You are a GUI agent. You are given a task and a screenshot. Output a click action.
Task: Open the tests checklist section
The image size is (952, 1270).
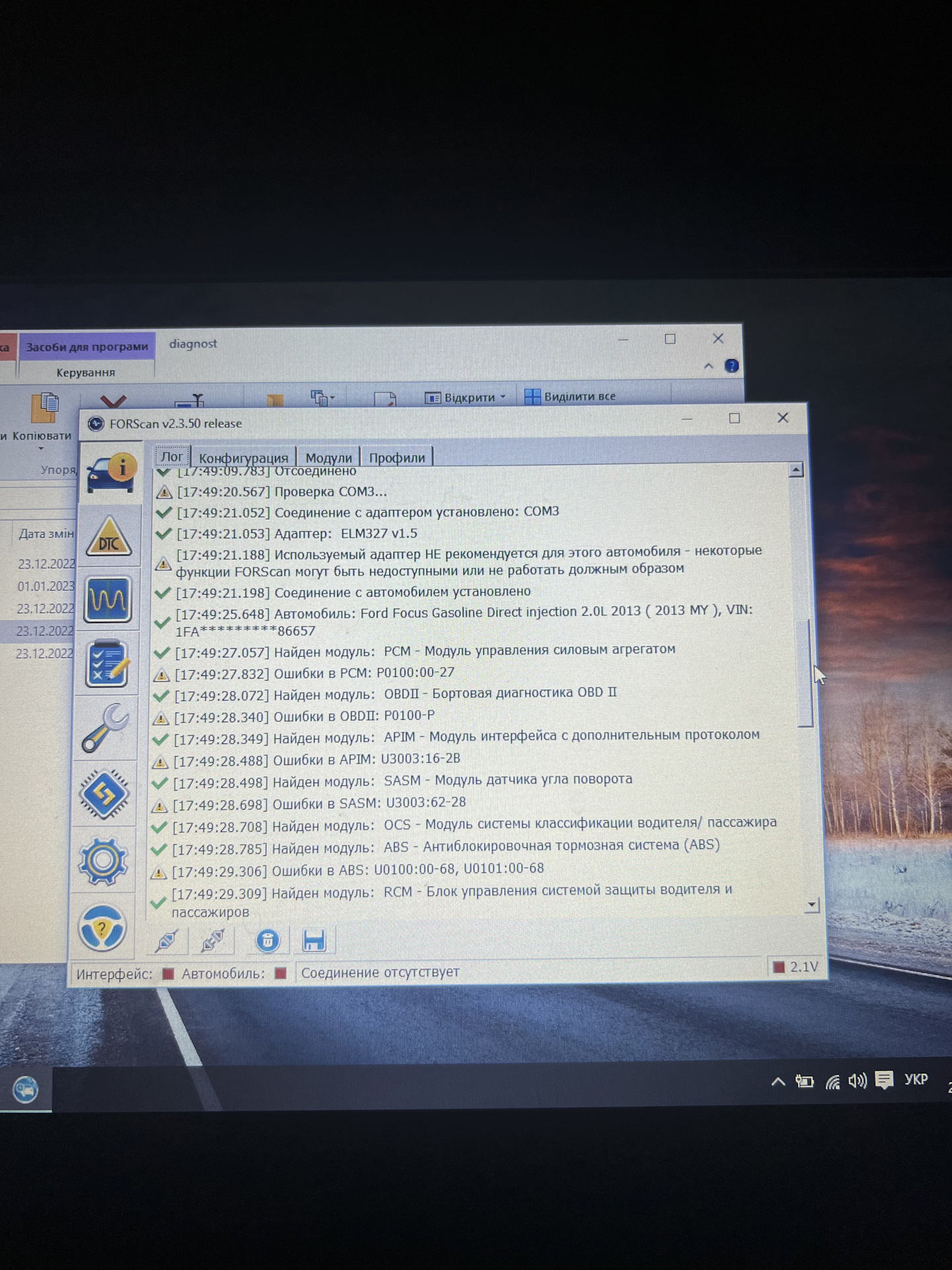106,663
